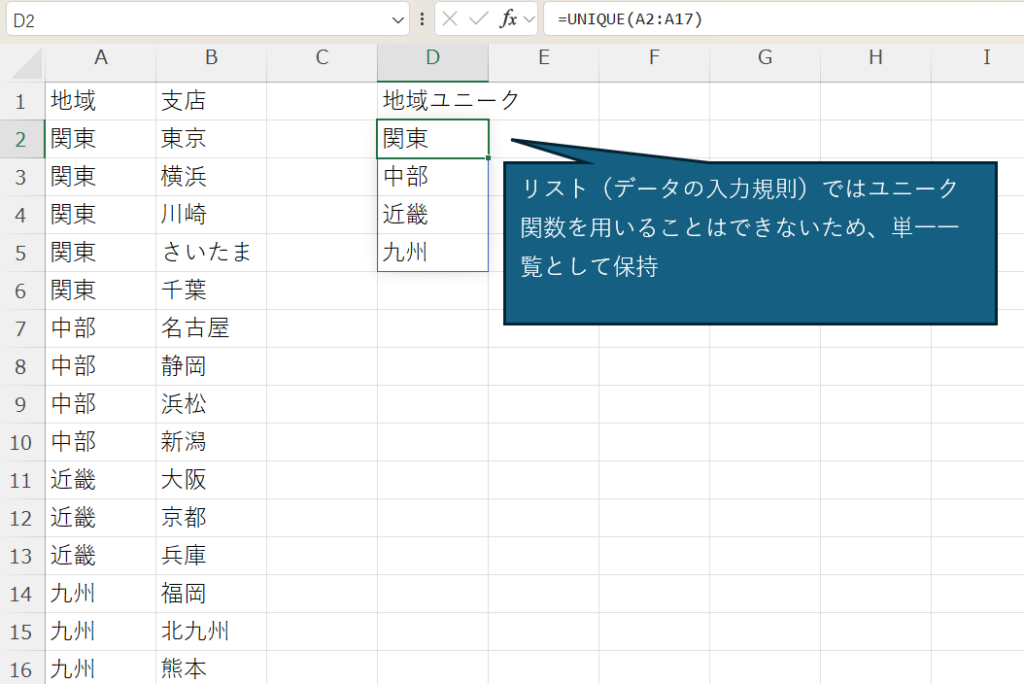Click the Name Box showing D2

click(200, 19)
